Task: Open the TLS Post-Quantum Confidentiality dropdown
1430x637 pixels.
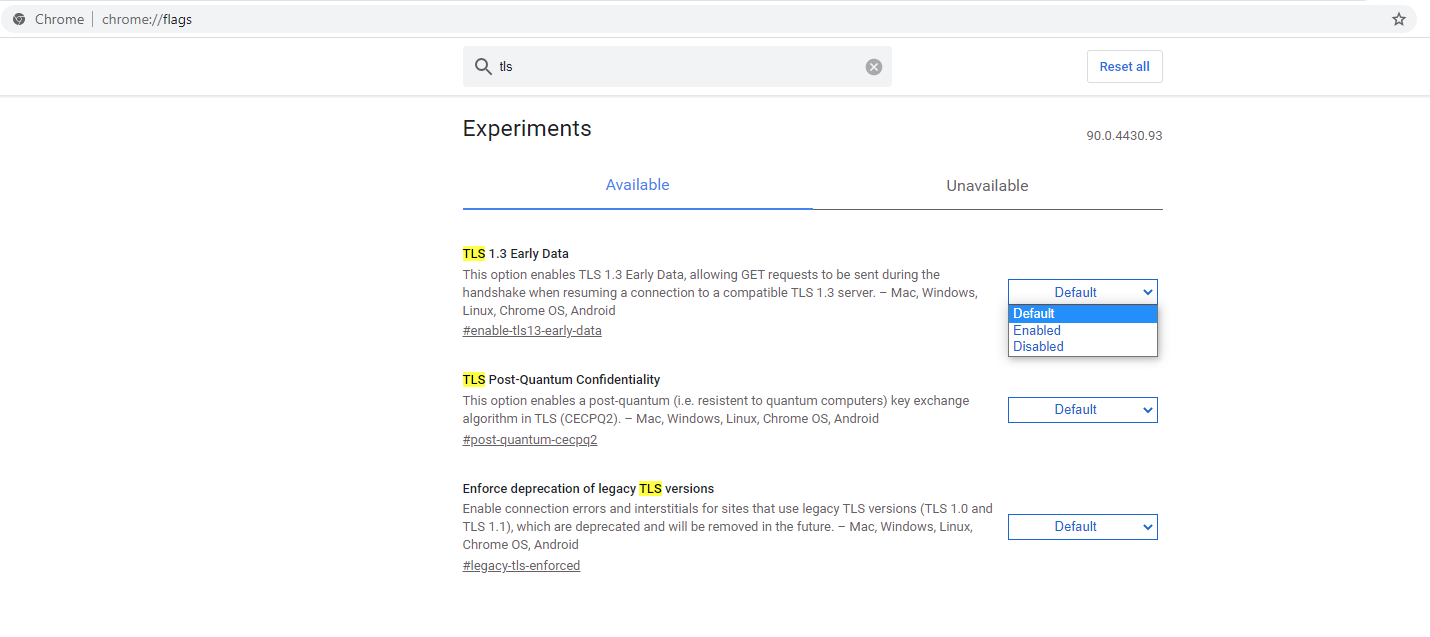Action: click(x=1082, y=410)
